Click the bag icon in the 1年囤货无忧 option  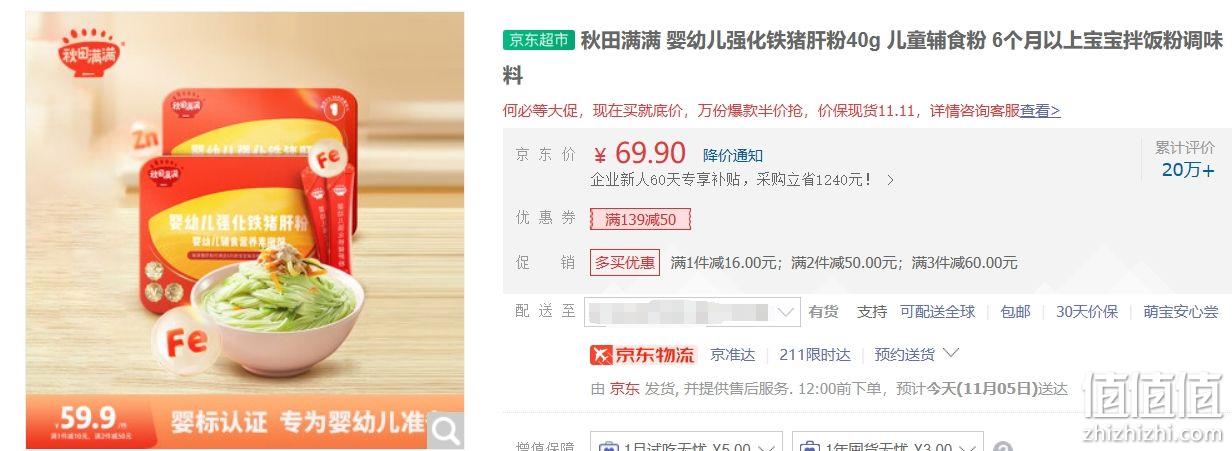point(809,447)
